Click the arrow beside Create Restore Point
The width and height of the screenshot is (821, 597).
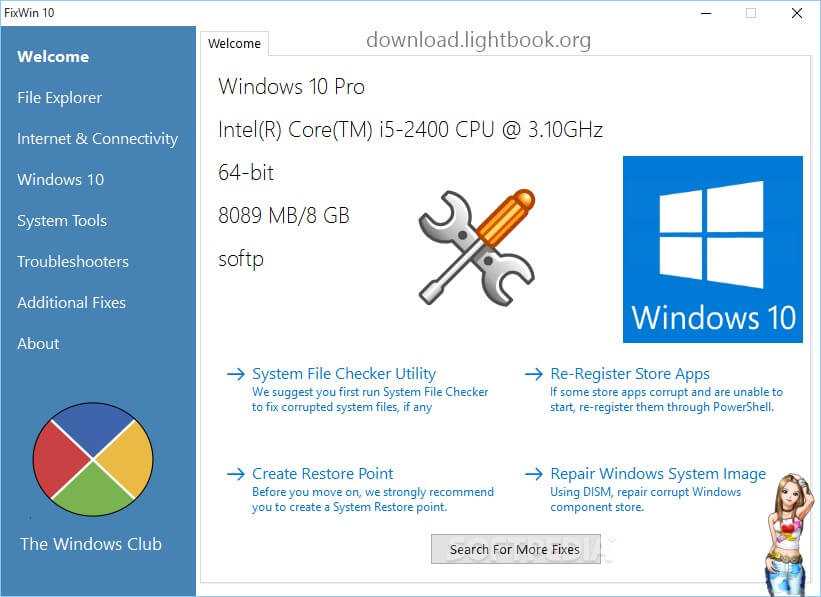[236, 474]
